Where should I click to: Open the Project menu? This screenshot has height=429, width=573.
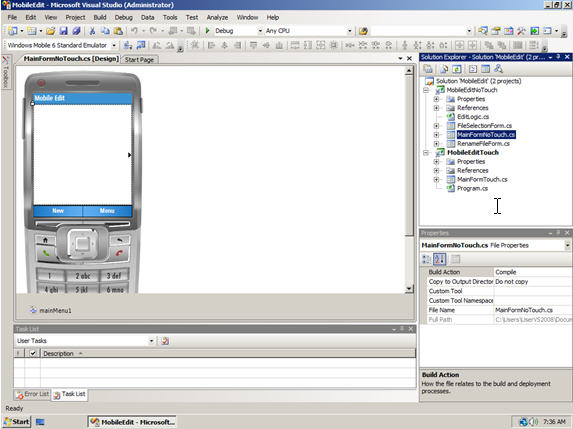pos(75,17)
